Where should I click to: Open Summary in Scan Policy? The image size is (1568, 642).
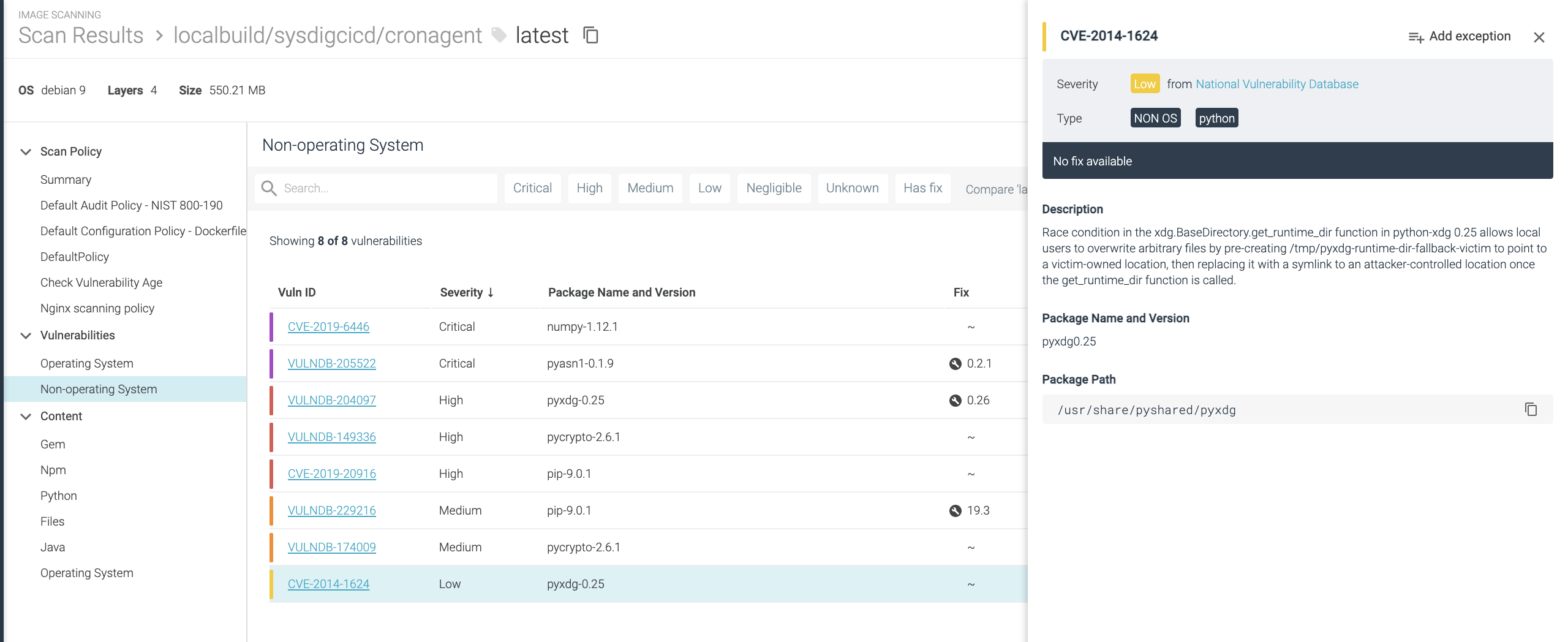click(x=66, y=179)
